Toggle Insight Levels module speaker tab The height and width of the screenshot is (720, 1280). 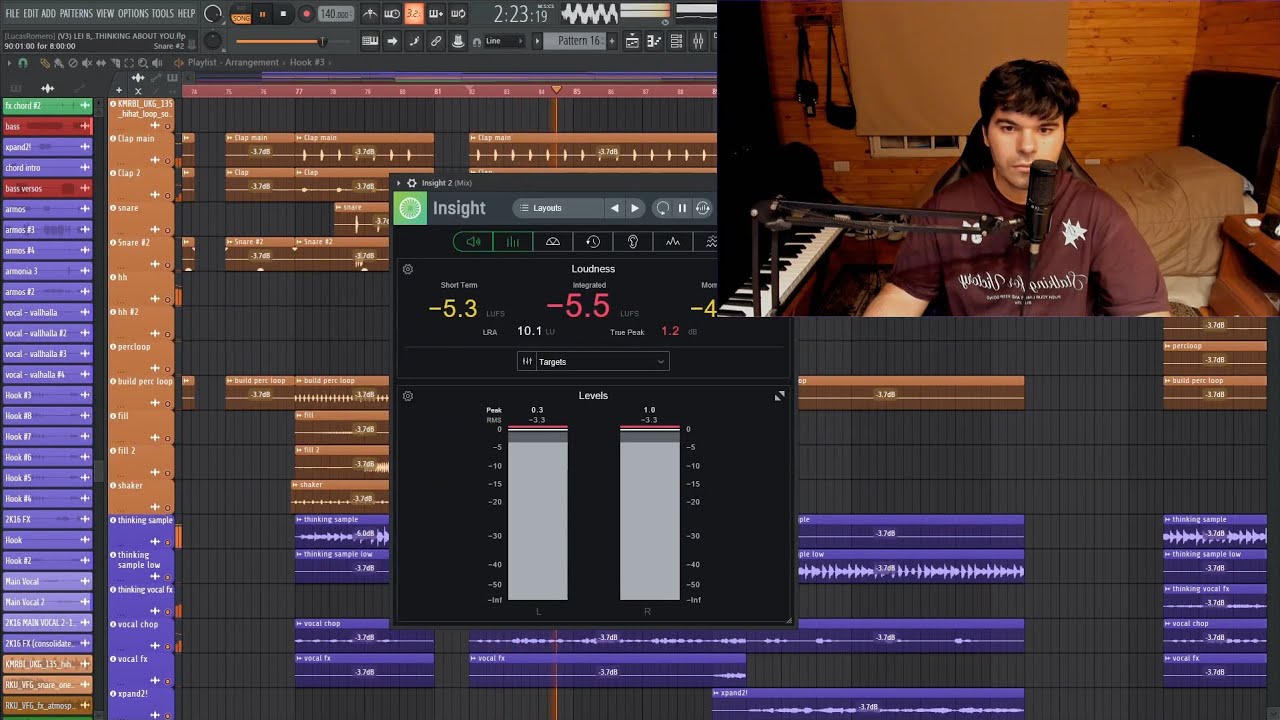coord(473,241)
